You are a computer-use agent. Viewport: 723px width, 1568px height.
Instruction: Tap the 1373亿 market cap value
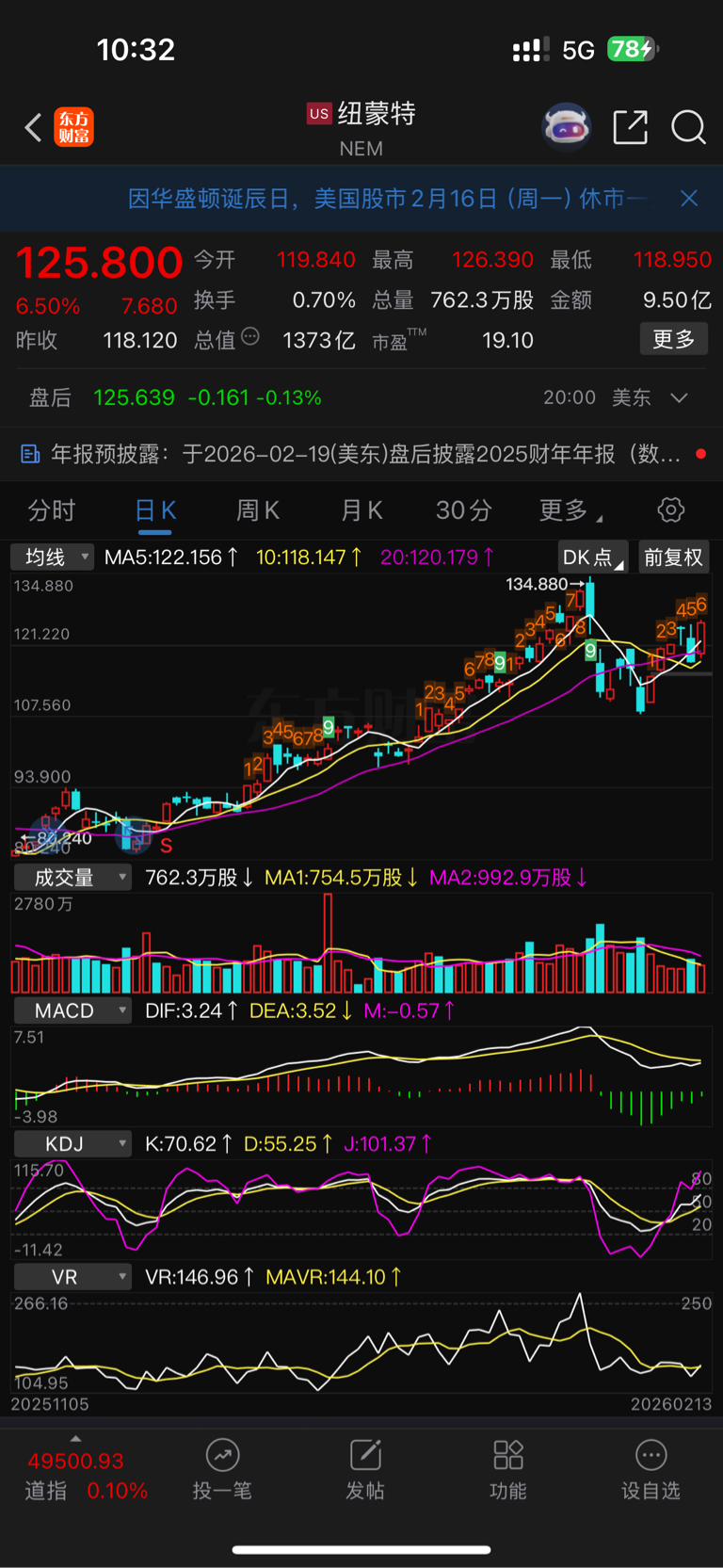[319, 340]
